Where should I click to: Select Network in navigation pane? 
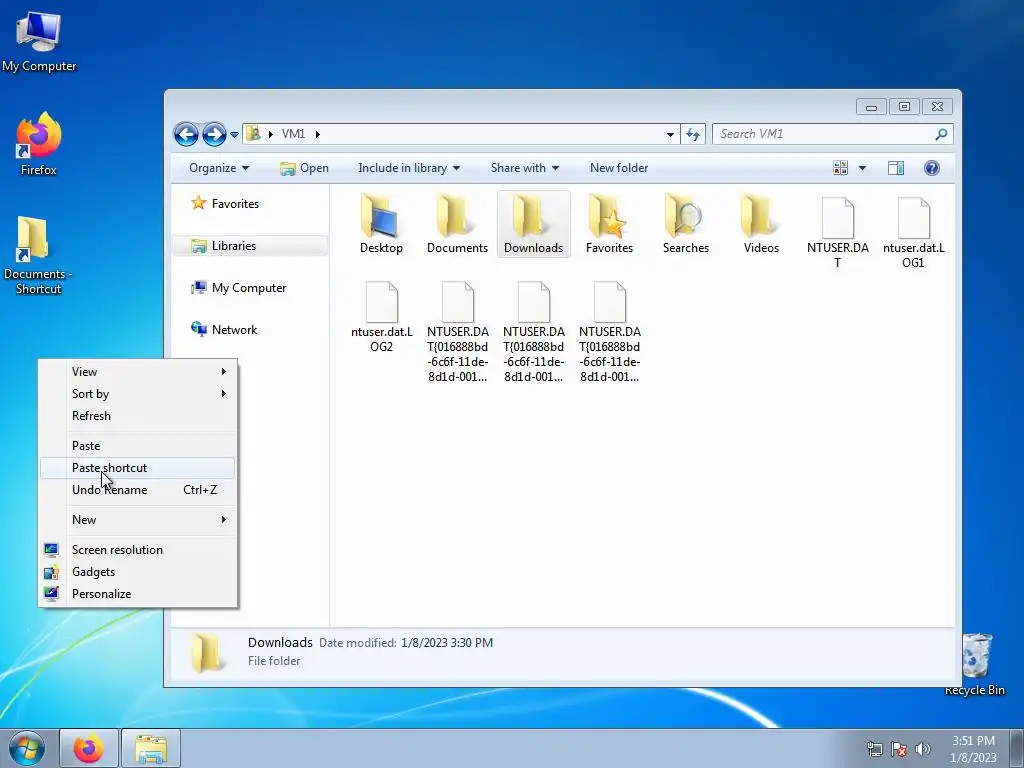[x=224, y=330]
